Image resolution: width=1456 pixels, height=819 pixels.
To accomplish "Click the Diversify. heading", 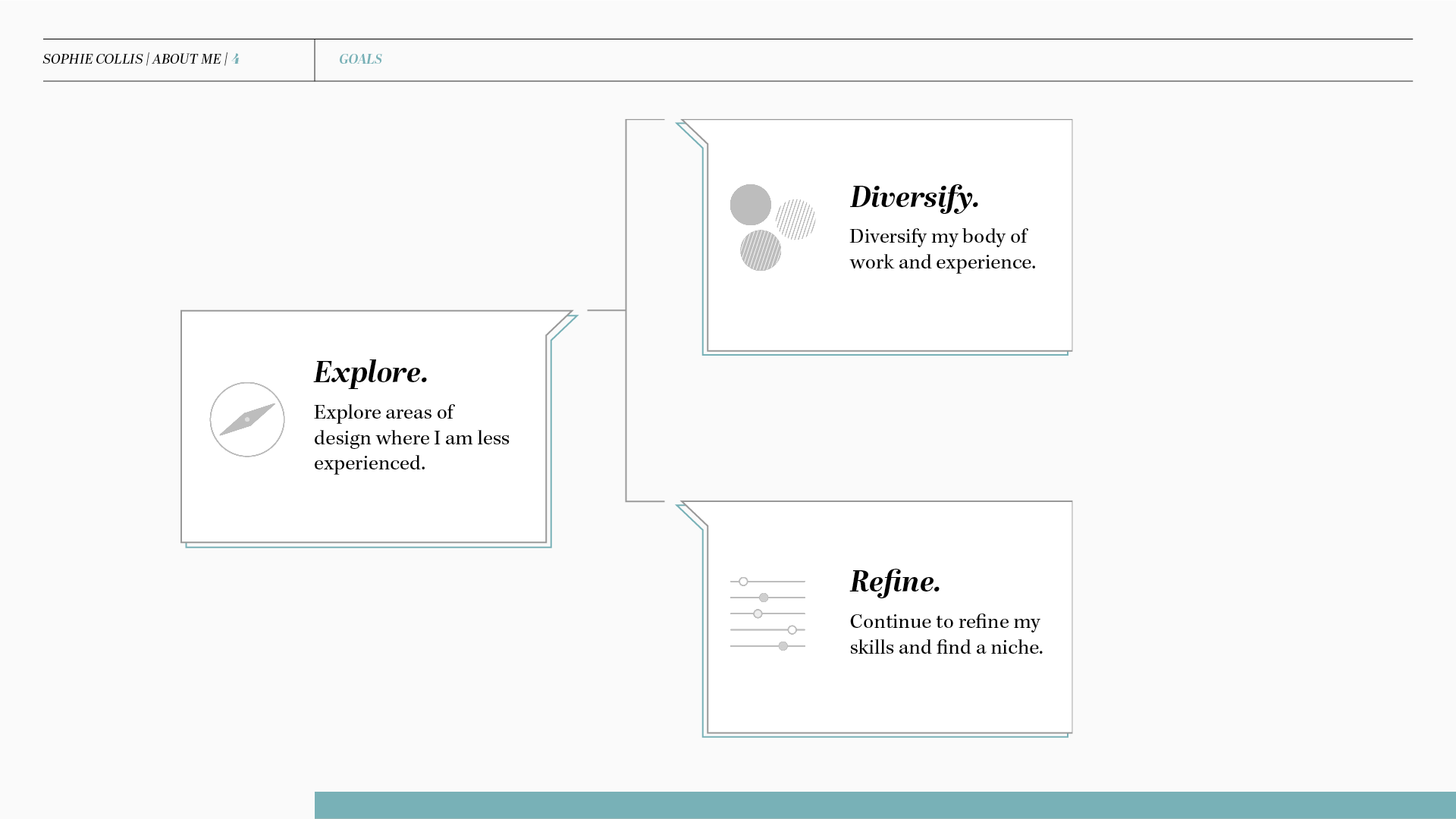I will point(914,197).
